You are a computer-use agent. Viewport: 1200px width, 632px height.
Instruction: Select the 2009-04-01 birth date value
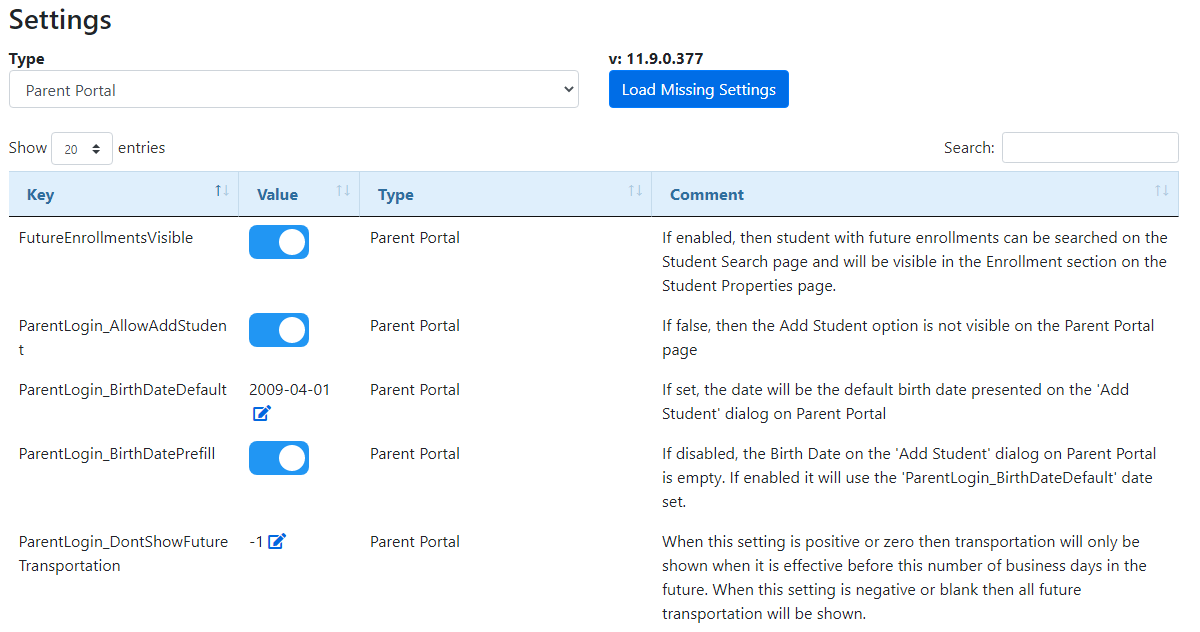coord(289,390)
